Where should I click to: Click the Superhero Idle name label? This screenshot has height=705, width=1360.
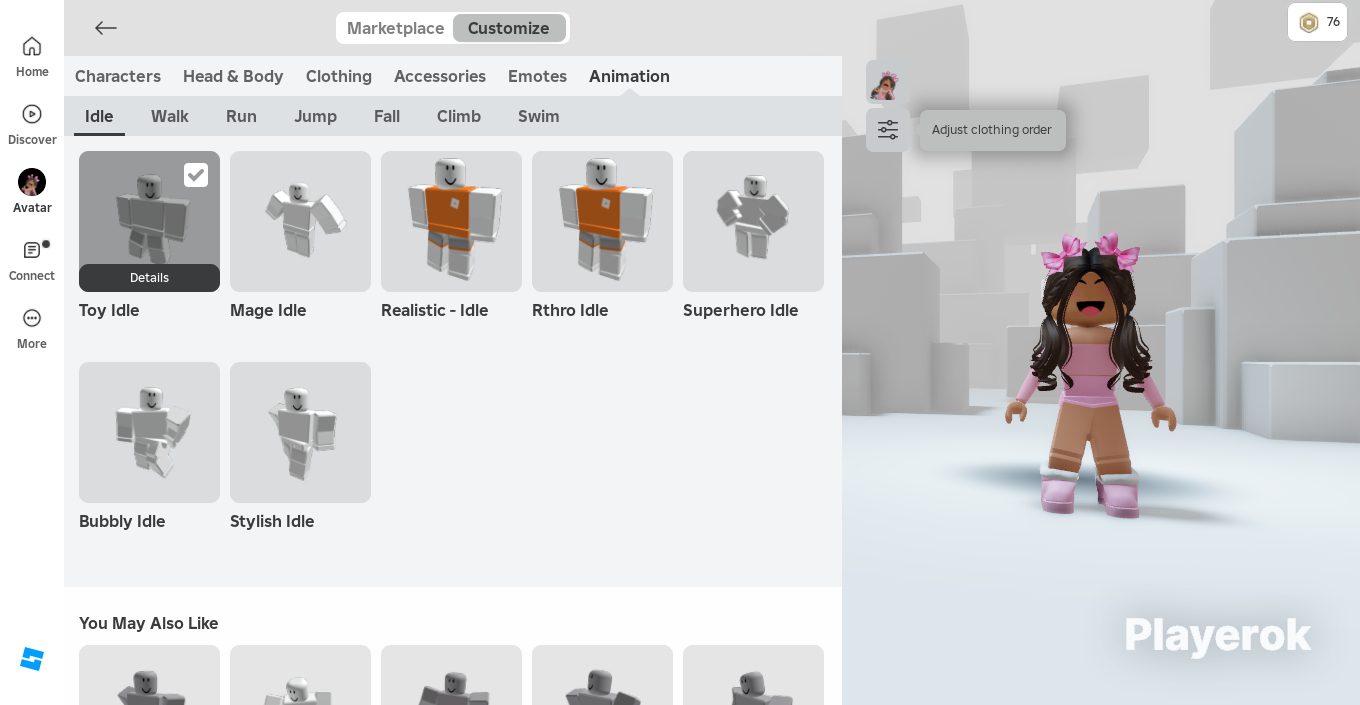(741, 310)
